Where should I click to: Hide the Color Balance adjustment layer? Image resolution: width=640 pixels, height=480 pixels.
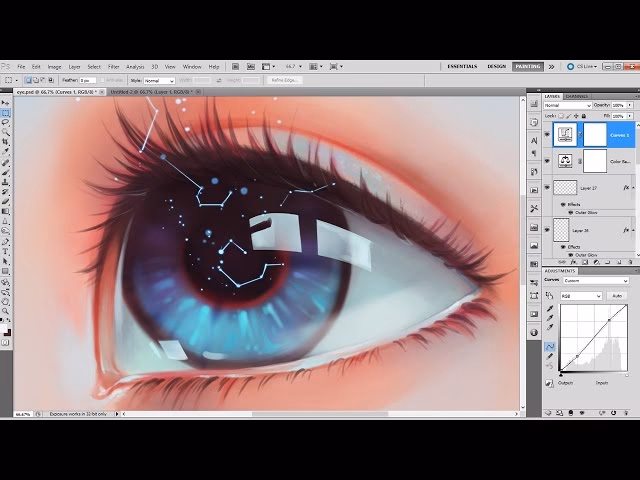coord(547,161)
